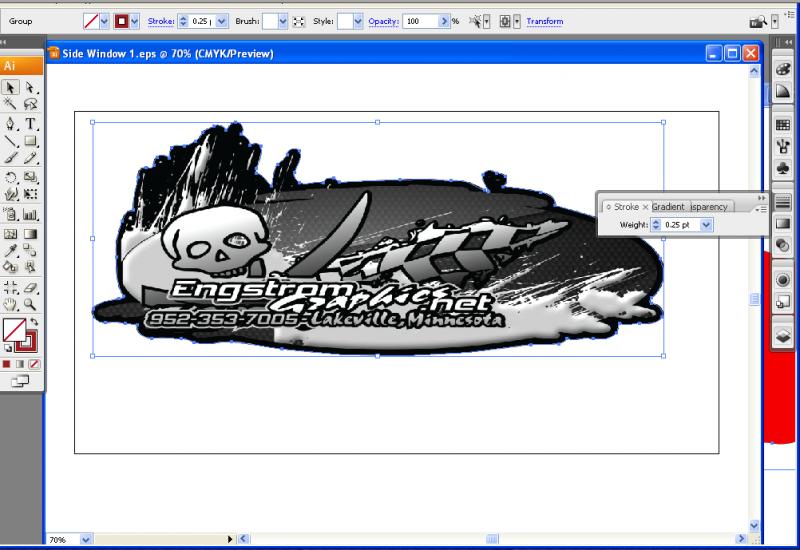Expand the Style dropdown
800x550 pixels.
[x=358, y=21]
